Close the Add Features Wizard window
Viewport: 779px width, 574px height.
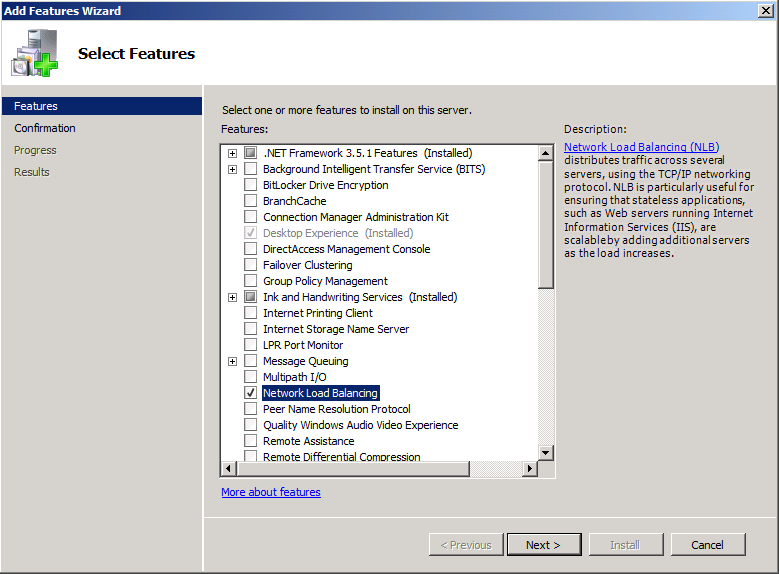(x=765, y=11)
